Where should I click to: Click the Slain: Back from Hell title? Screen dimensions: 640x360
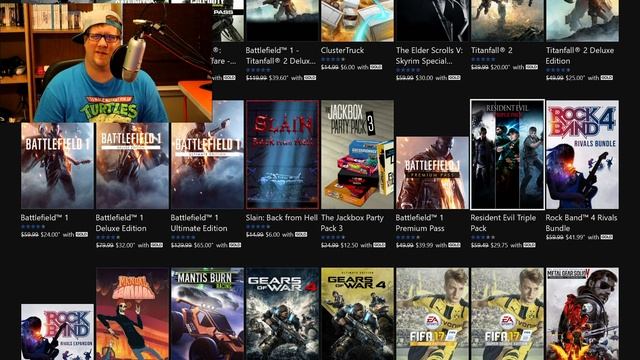[282, 218]
